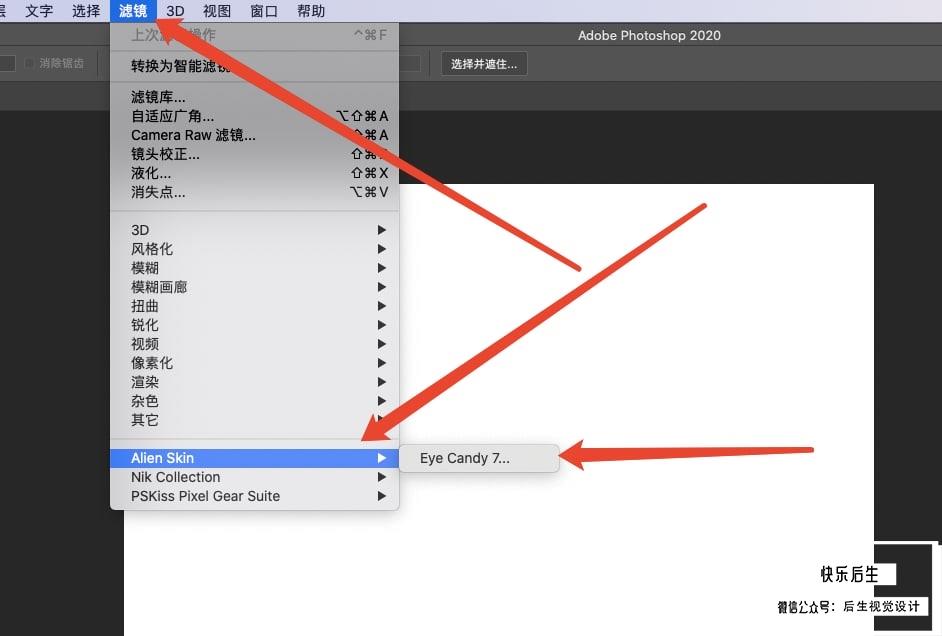Choose 消失点... menu item
The height and width of the screenshot is (636, 942).
[x=254, y=192]
